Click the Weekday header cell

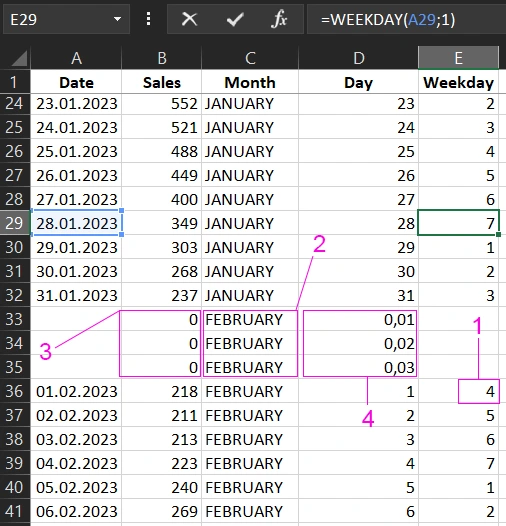click(x=458, y=82)
